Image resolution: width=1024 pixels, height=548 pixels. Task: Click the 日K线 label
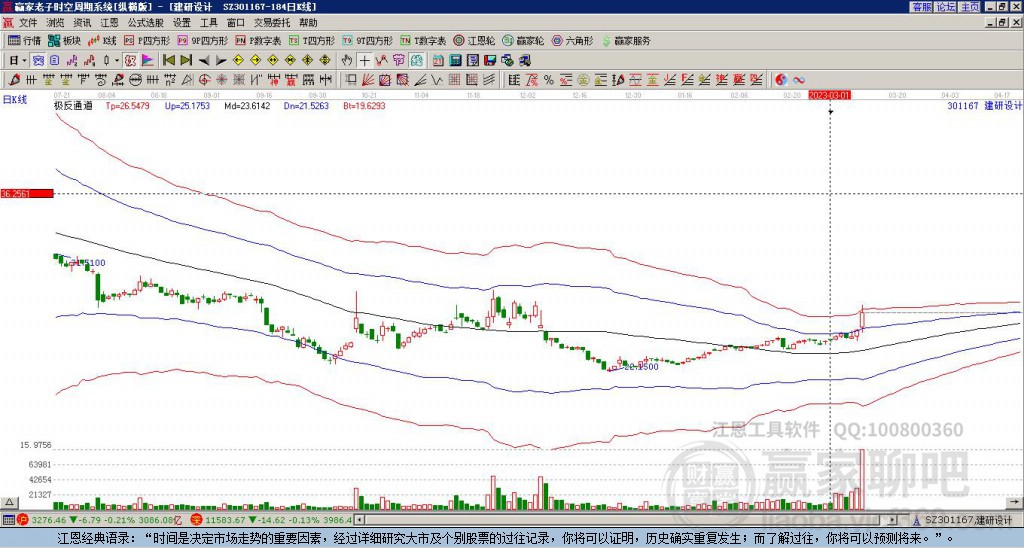(x=15, y=99)
